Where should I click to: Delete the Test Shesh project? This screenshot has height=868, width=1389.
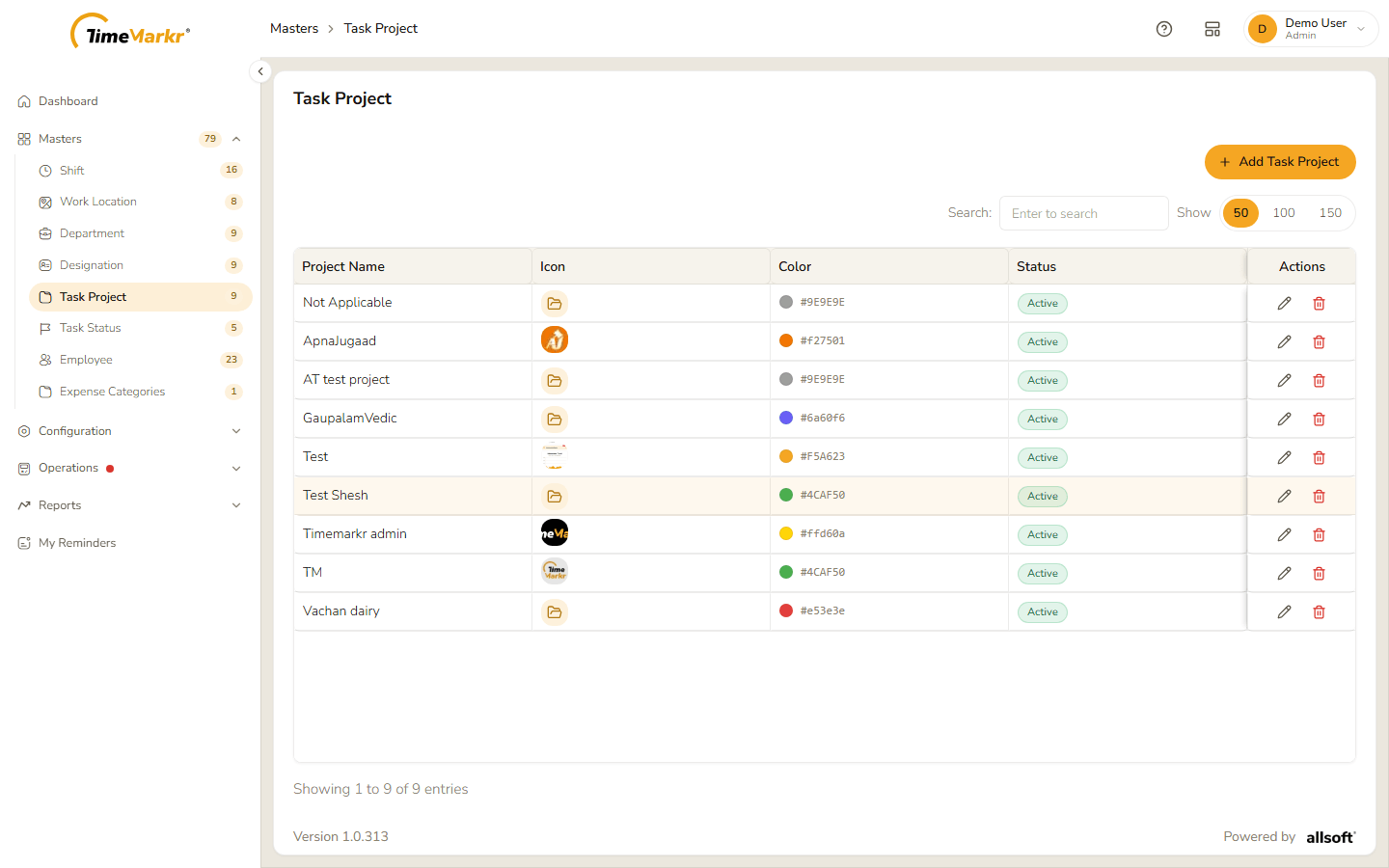click(1319, 496)
